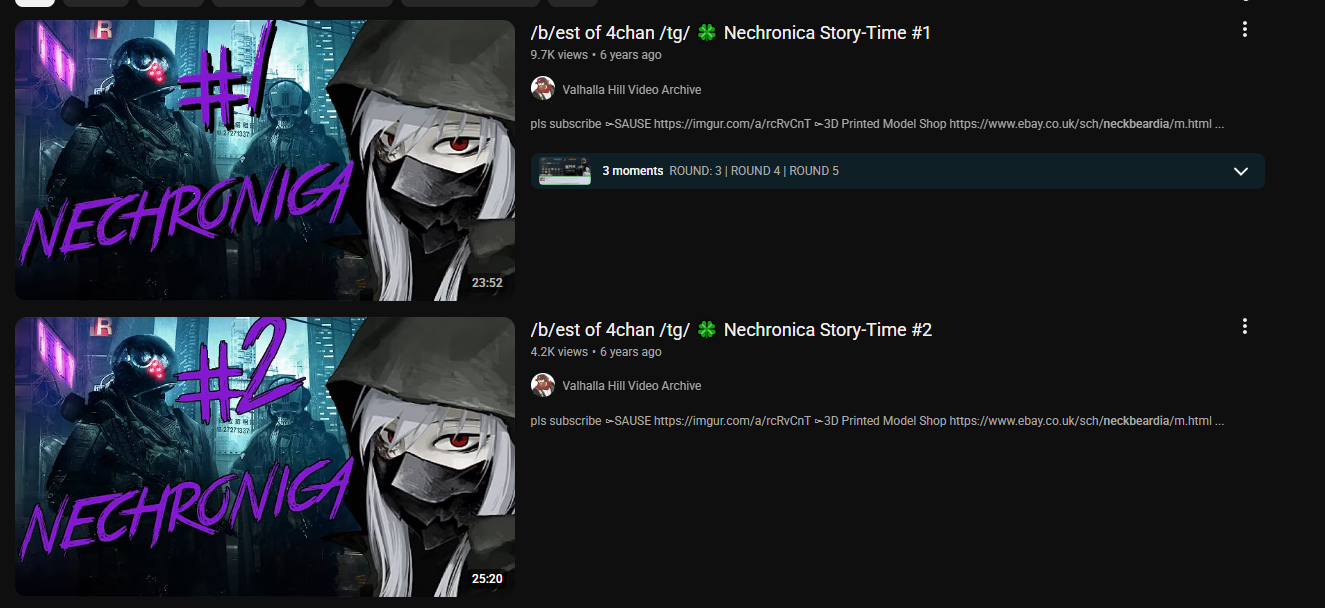Click the clover emoji in Story-Time #1 title
Viewport: 1325px width, 608px height.
click(x=707, y=33)
